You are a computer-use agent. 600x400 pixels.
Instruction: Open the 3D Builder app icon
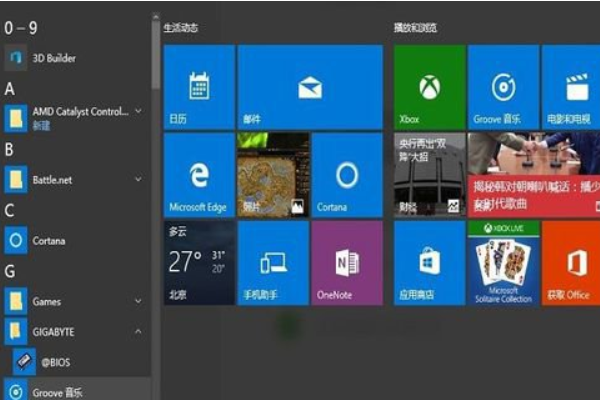(16, 58)
